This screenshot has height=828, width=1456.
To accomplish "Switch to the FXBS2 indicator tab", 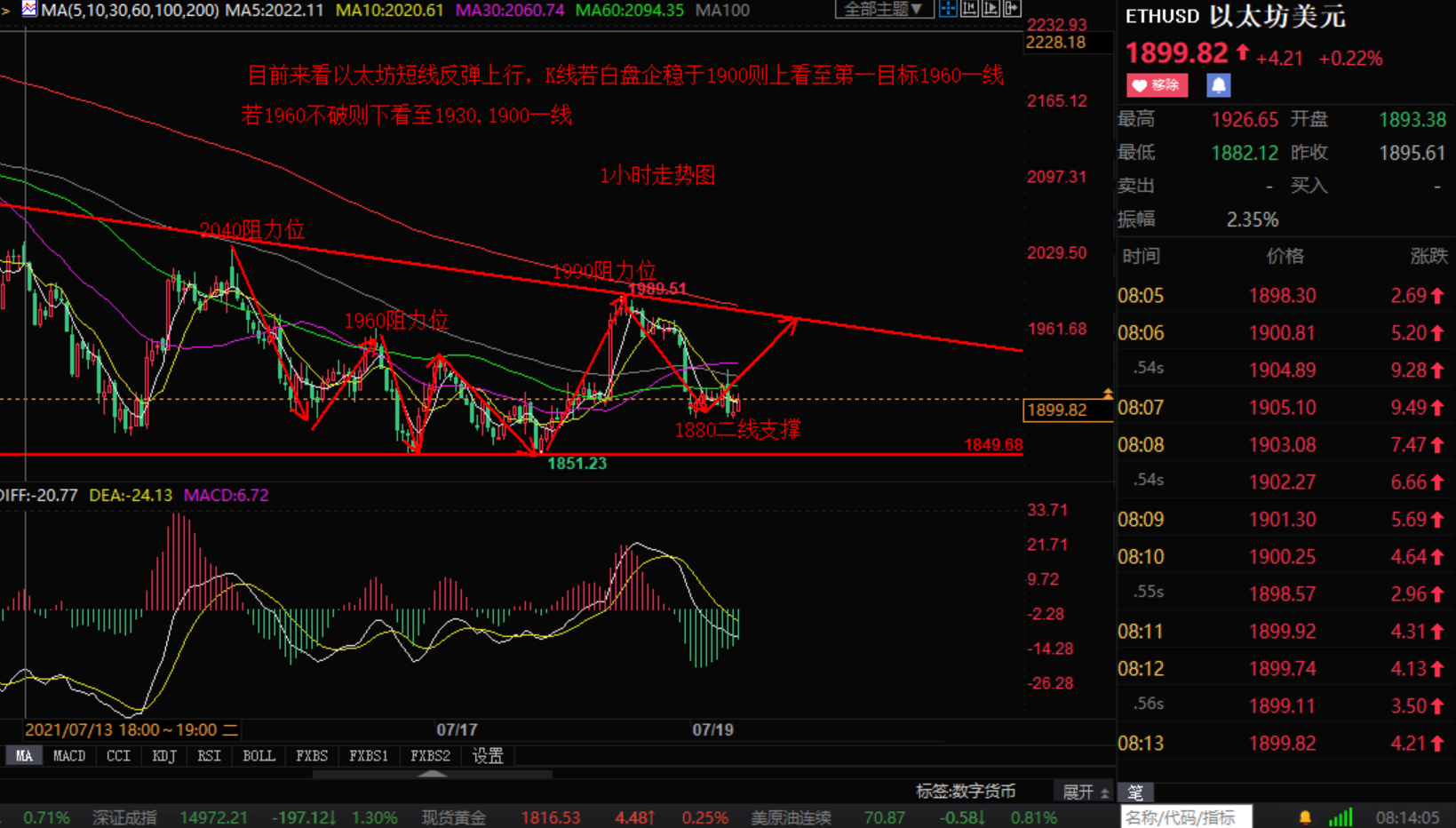I will click(x=430, y=756).
